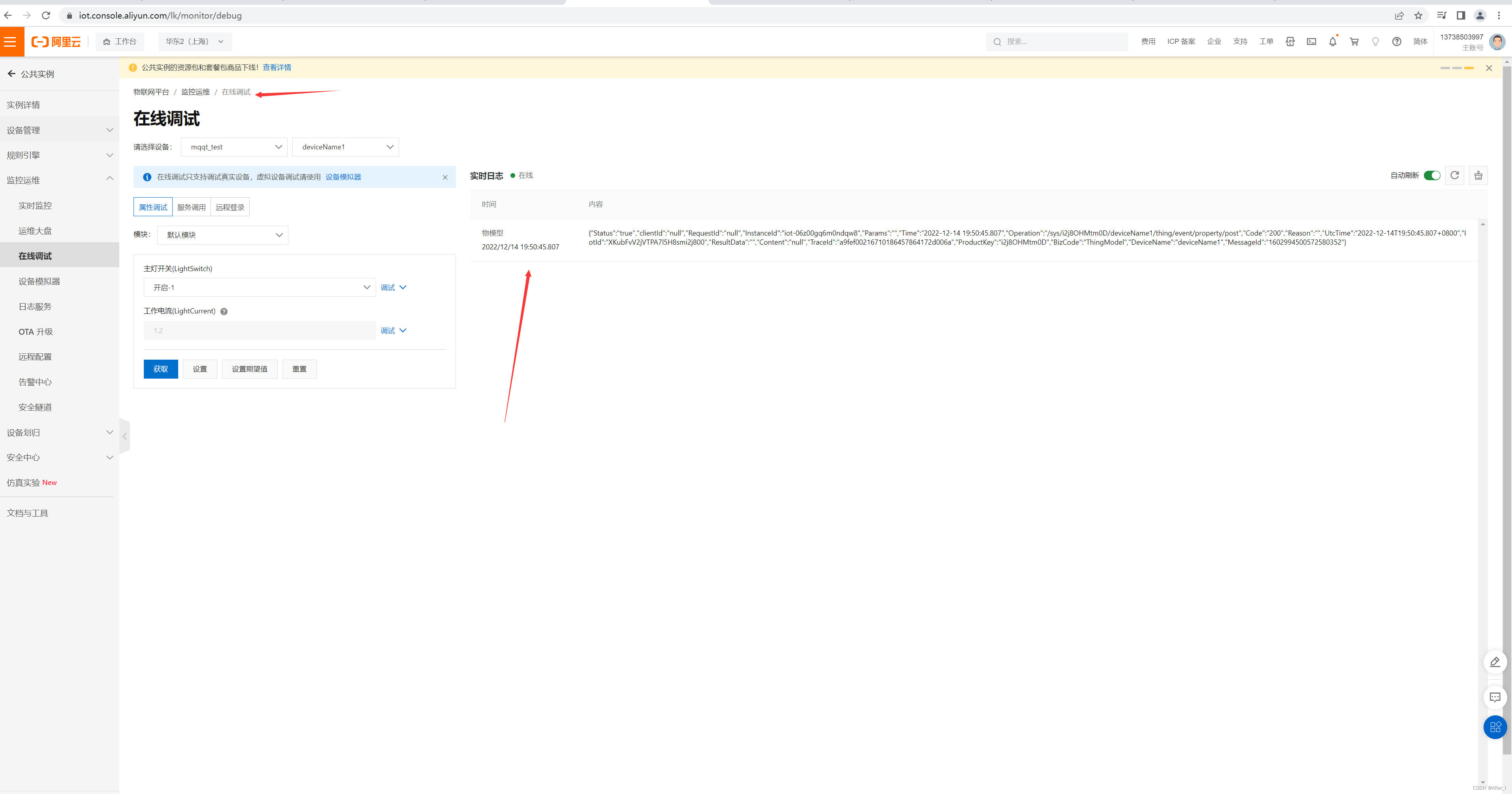Open the hamburger menu in the top-left
This screenshot has height=794, width=1512.
pyautogui.click(x=11, y=42)
